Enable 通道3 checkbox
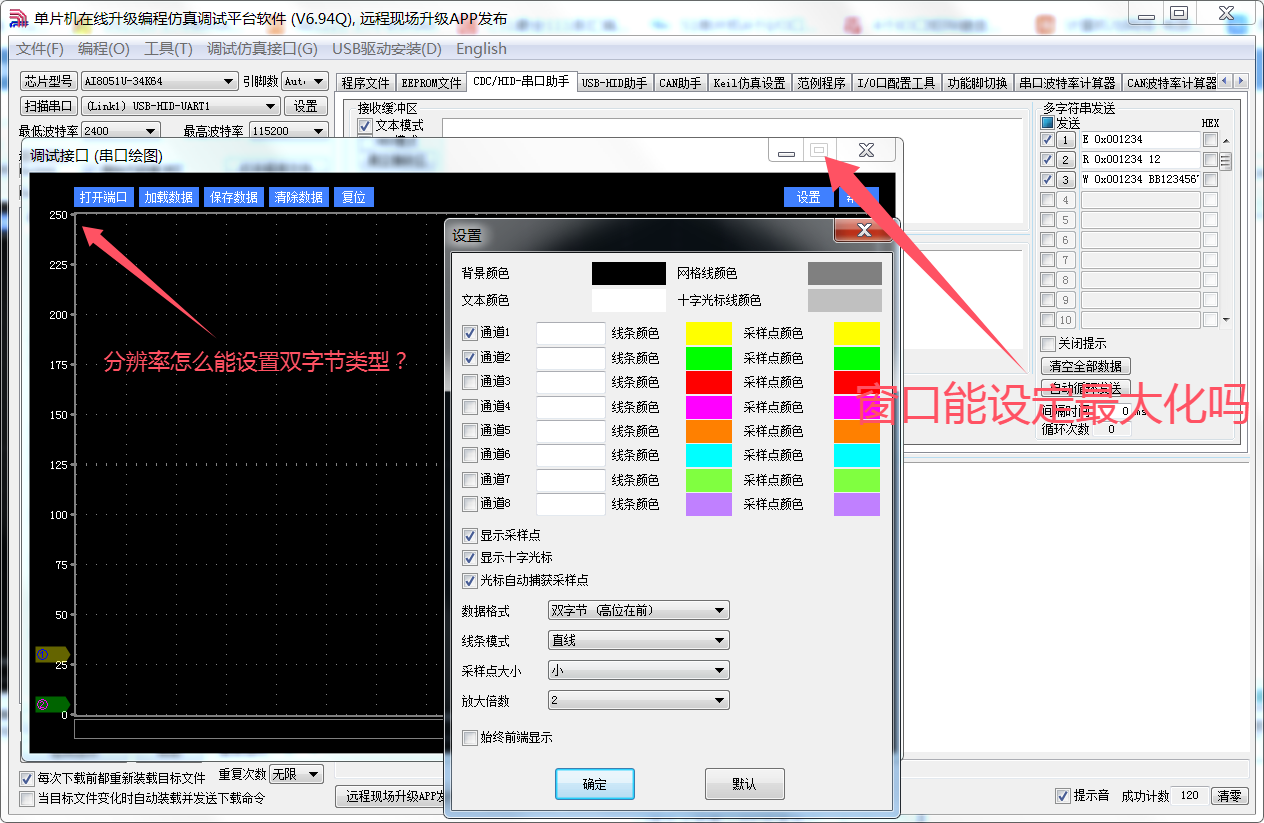 pos(470,381)
